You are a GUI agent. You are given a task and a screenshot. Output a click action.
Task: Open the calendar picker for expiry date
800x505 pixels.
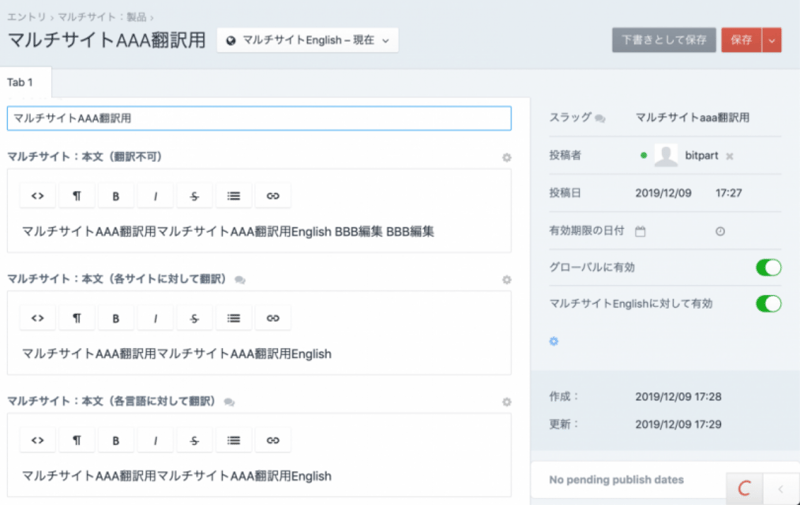pos(641,231)
